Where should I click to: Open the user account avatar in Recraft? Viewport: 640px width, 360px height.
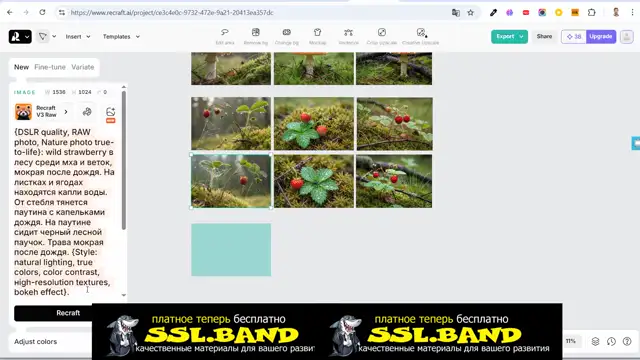tap(627, 37)
